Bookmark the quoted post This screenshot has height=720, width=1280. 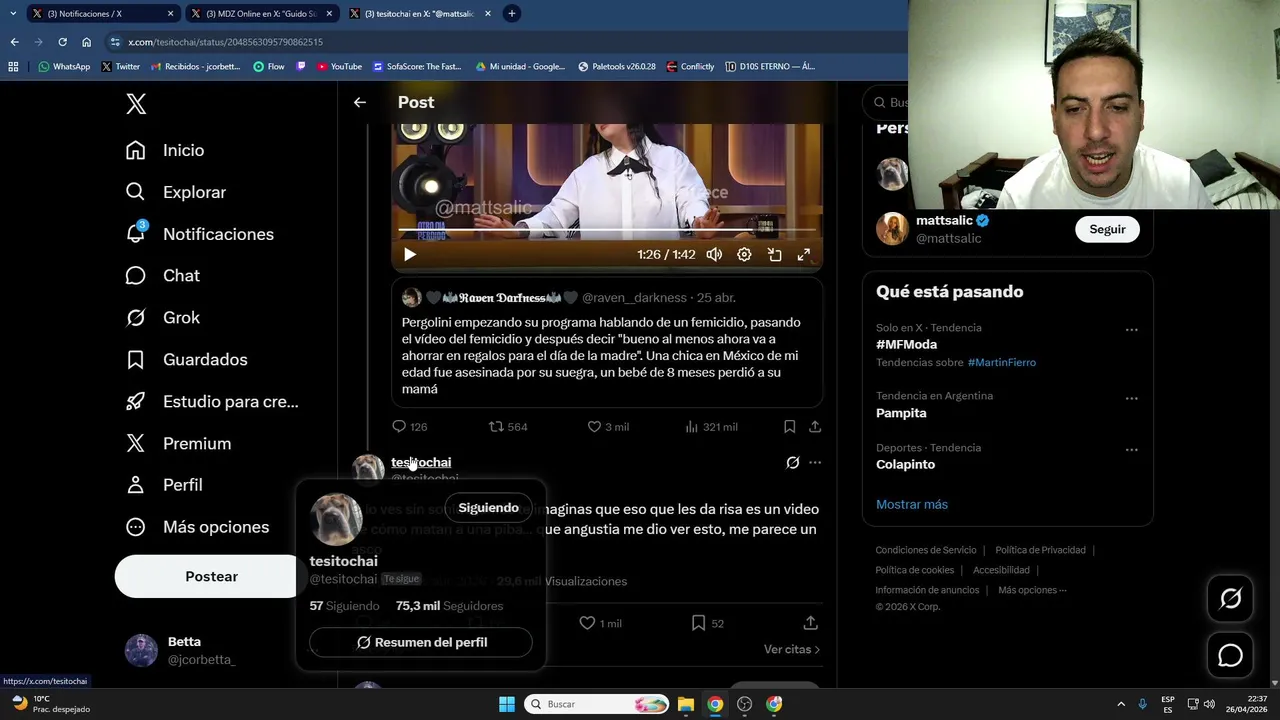point(789,426)
